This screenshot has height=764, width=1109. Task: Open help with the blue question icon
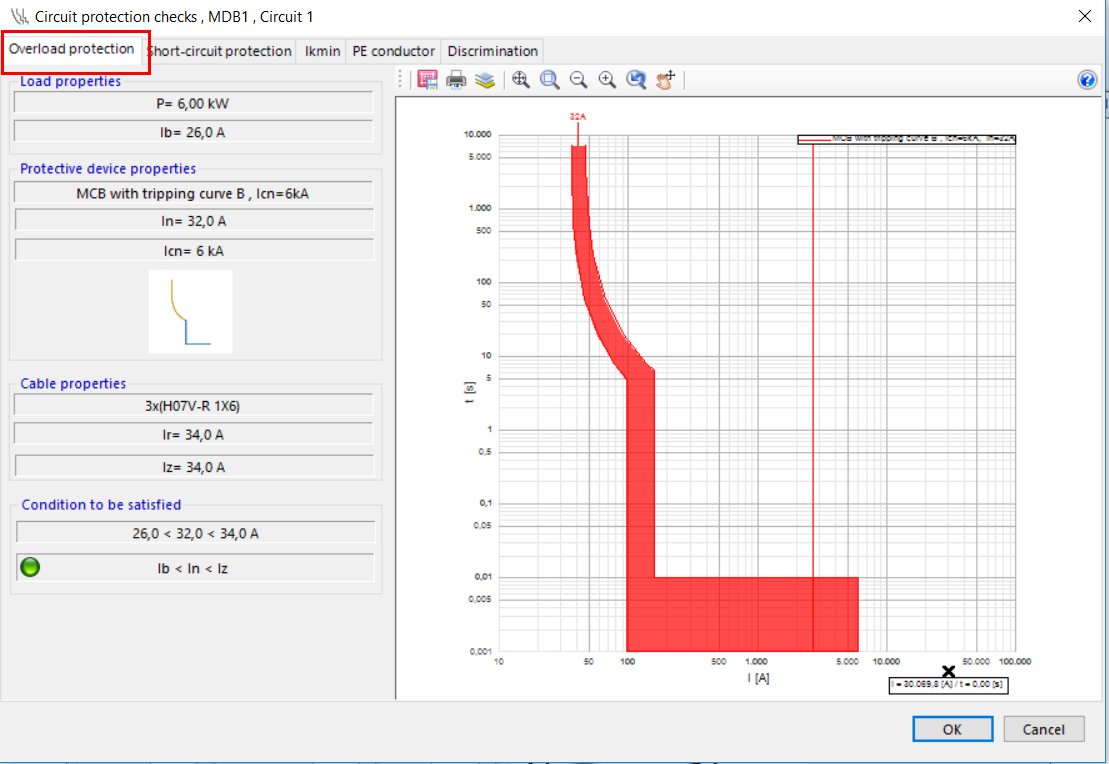point(1088,81)
